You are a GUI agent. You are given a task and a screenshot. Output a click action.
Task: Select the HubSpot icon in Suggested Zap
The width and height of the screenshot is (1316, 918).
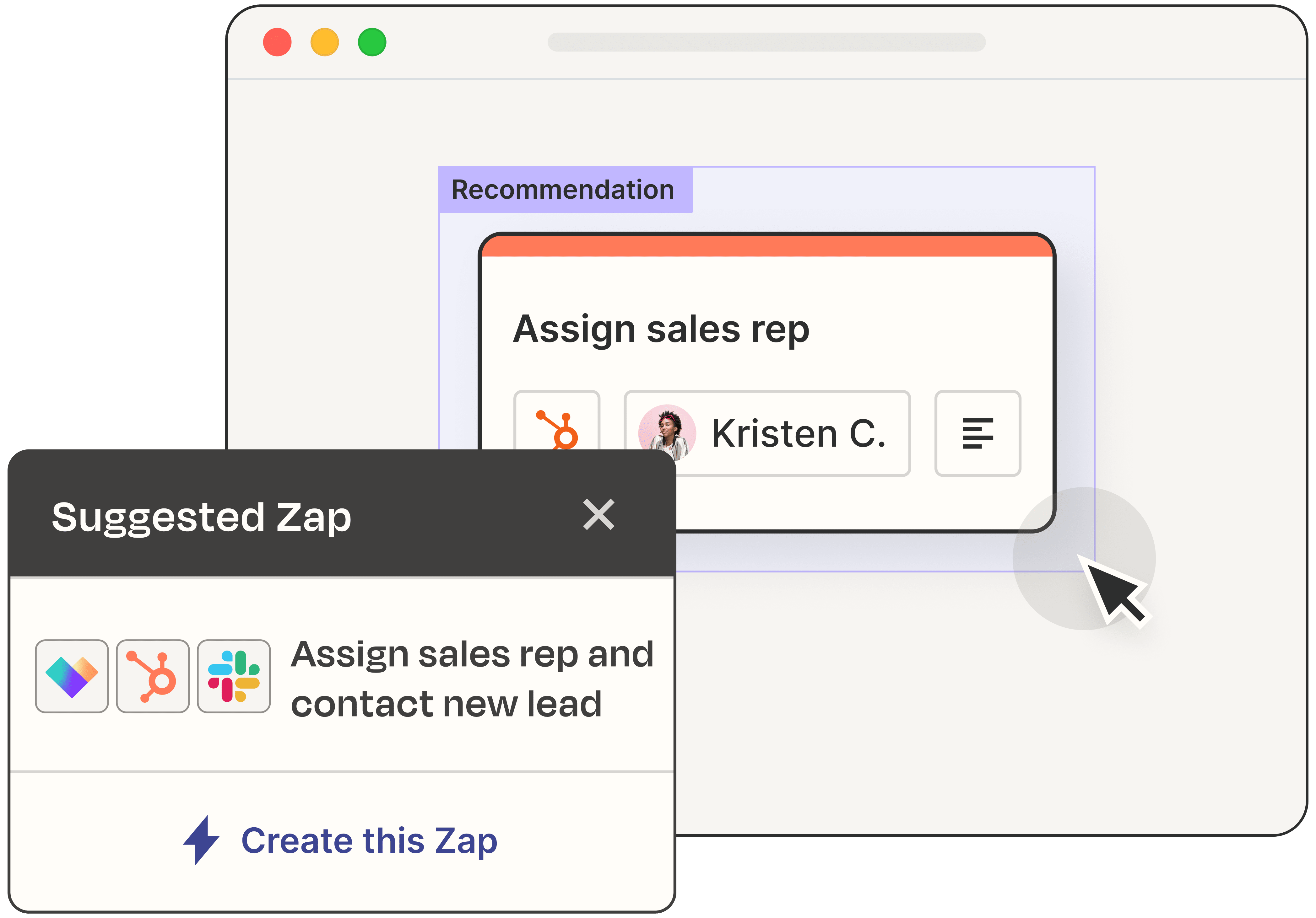click(x=153, y=676)
